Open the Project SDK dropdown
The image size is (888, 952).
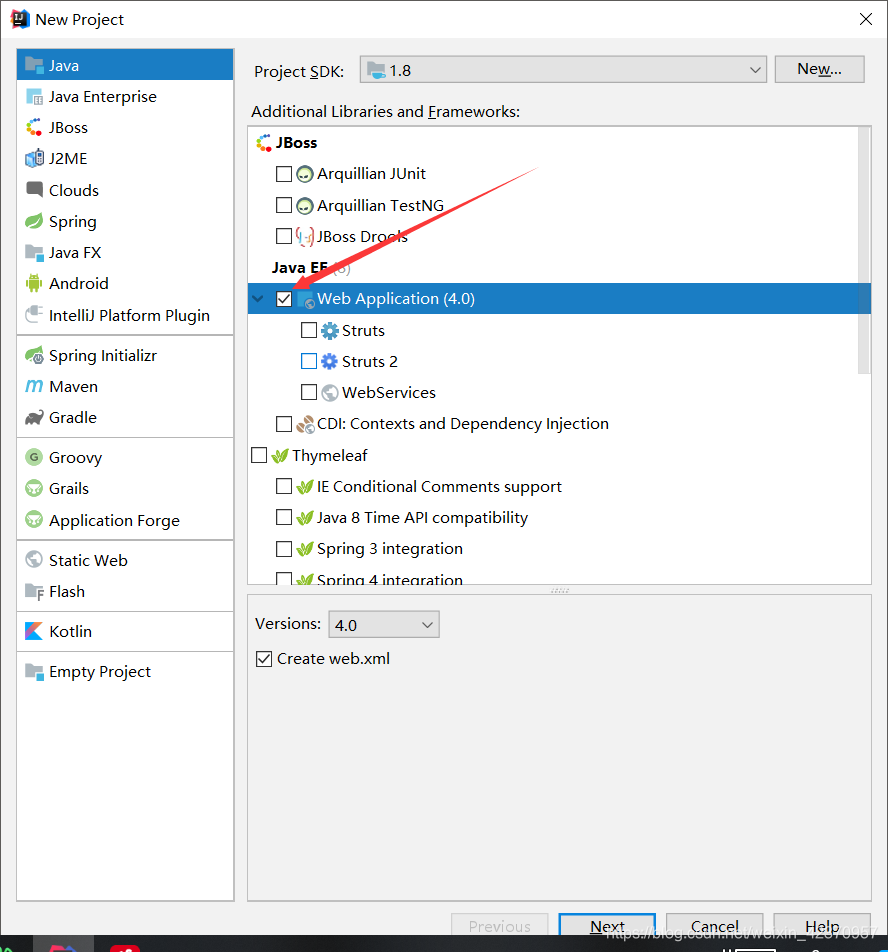click(563, 70)
